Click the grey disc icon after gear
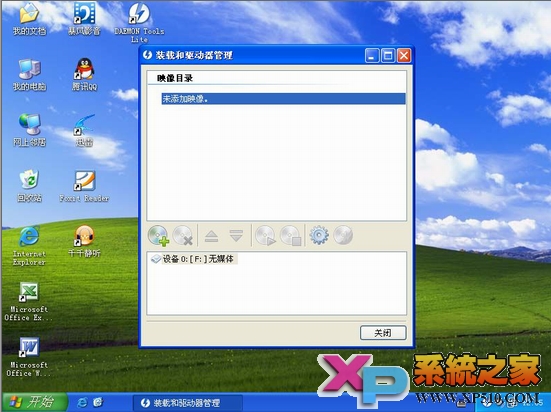The image size is (551, 412). 343,235
